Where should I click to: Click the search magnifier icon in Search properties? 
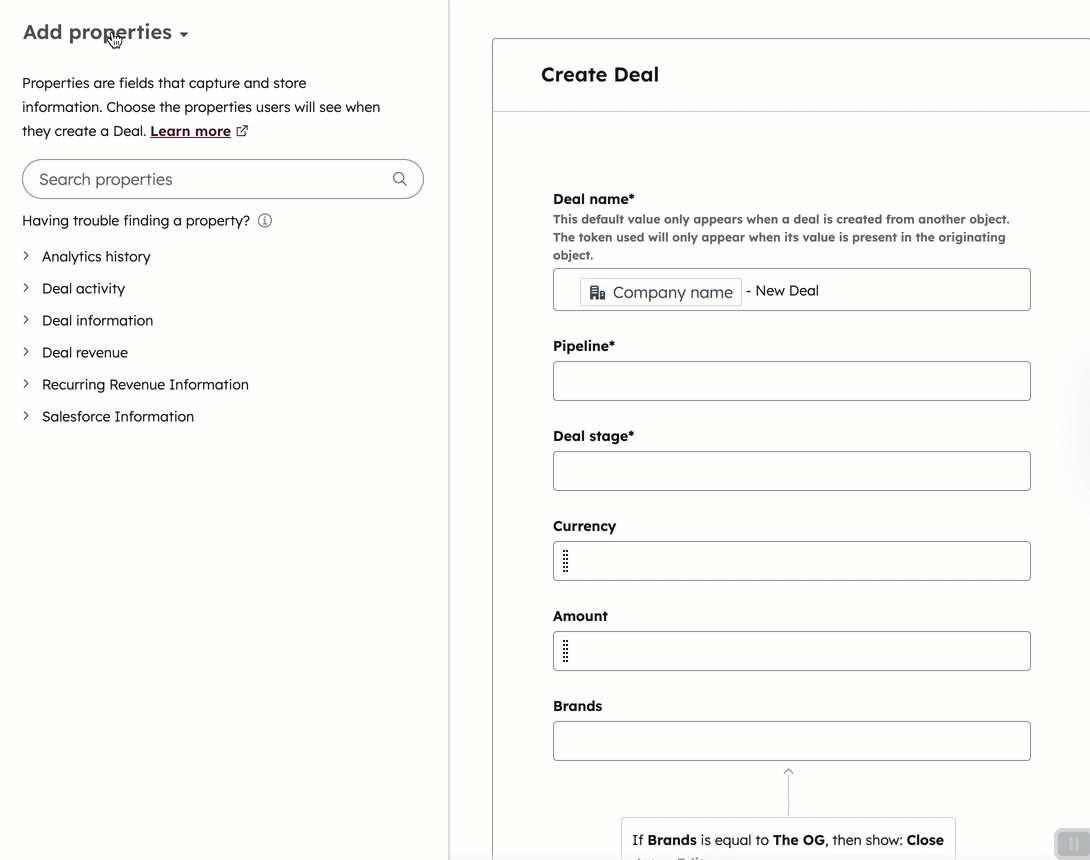(399, 178)
